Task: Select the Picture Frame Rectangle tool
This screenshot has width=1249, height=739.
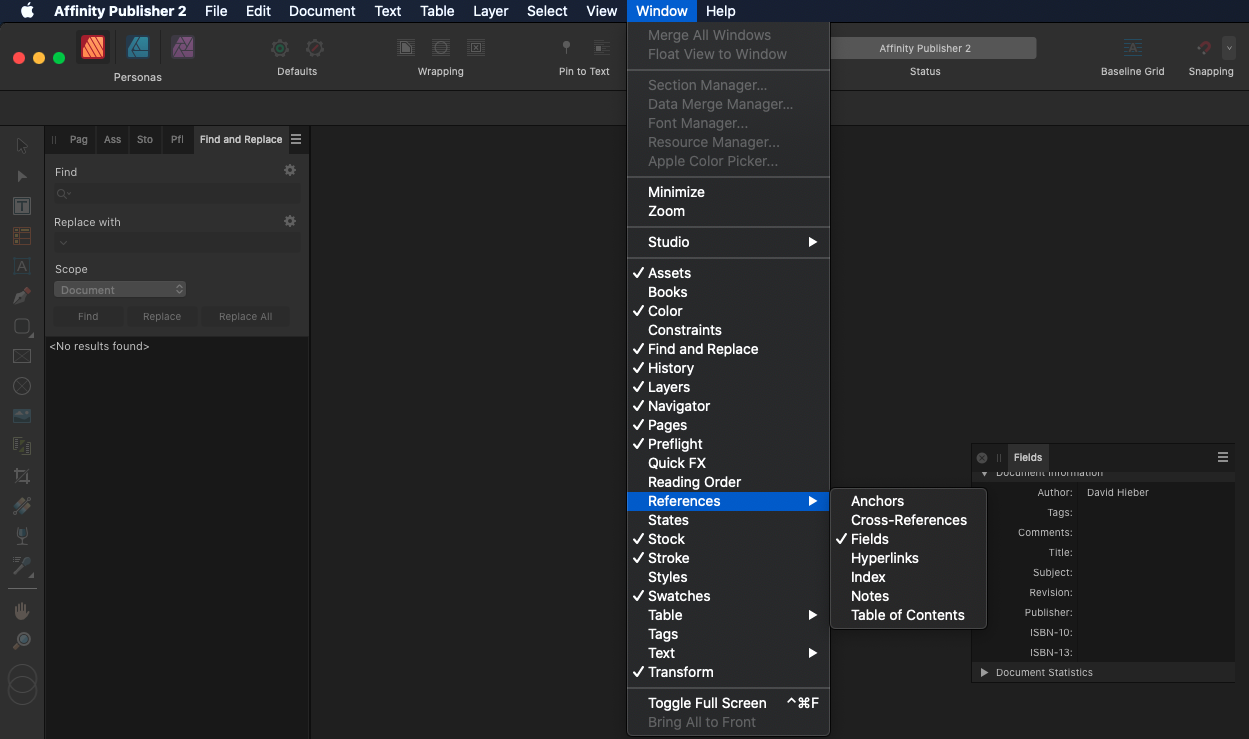Action: (22, 356)
